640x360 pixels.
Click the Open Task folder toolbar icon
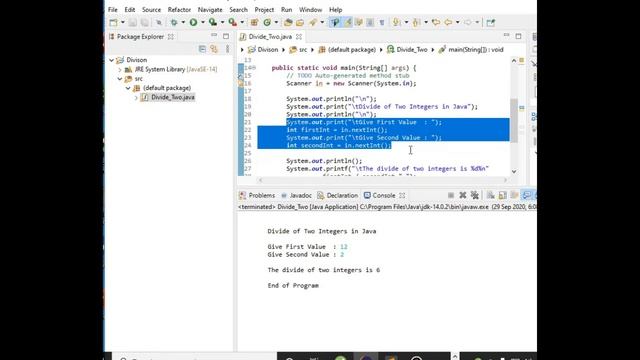click(300, 22)
